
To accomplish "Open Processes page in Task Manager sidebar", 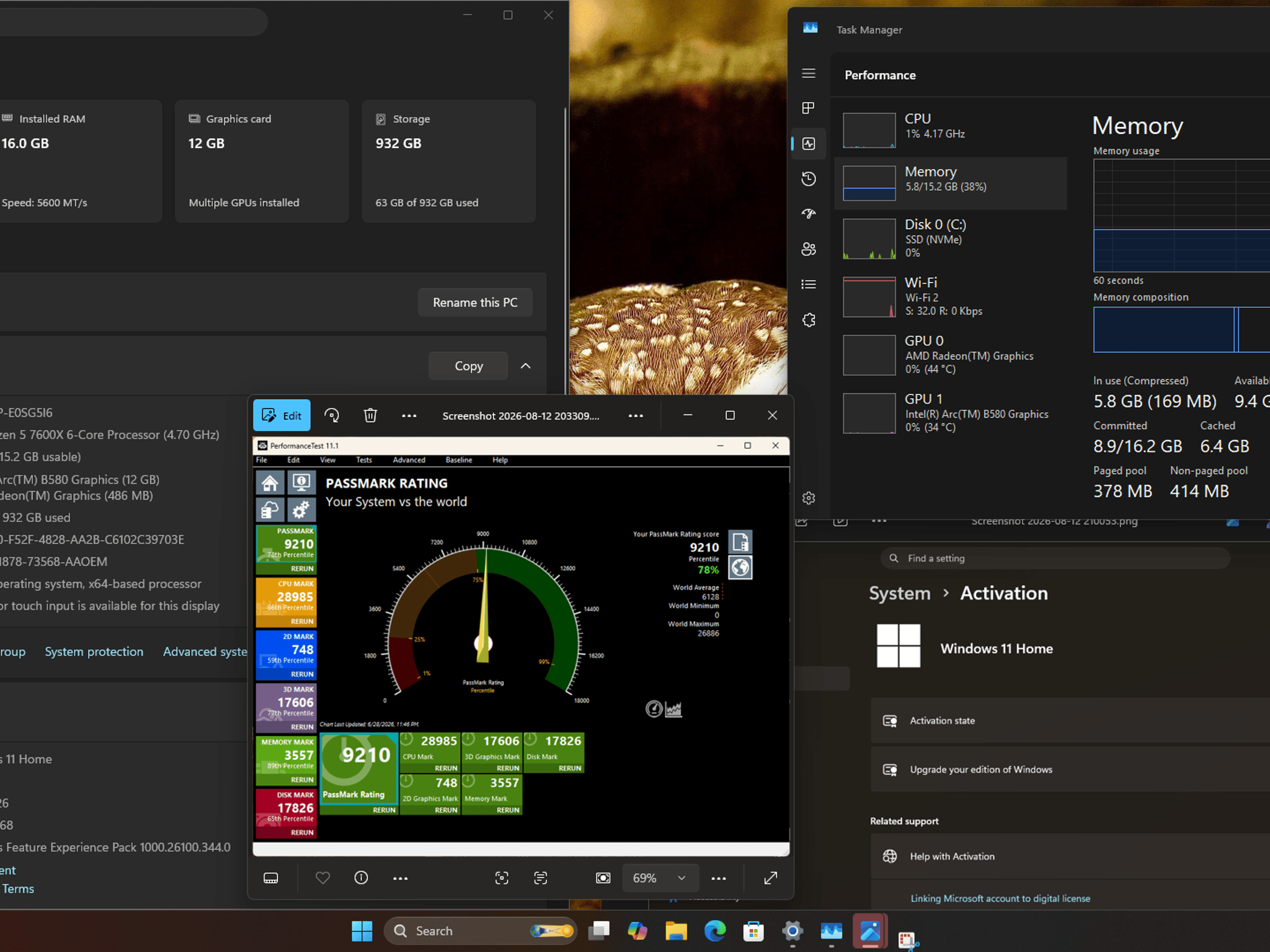I will pos(809,108).
